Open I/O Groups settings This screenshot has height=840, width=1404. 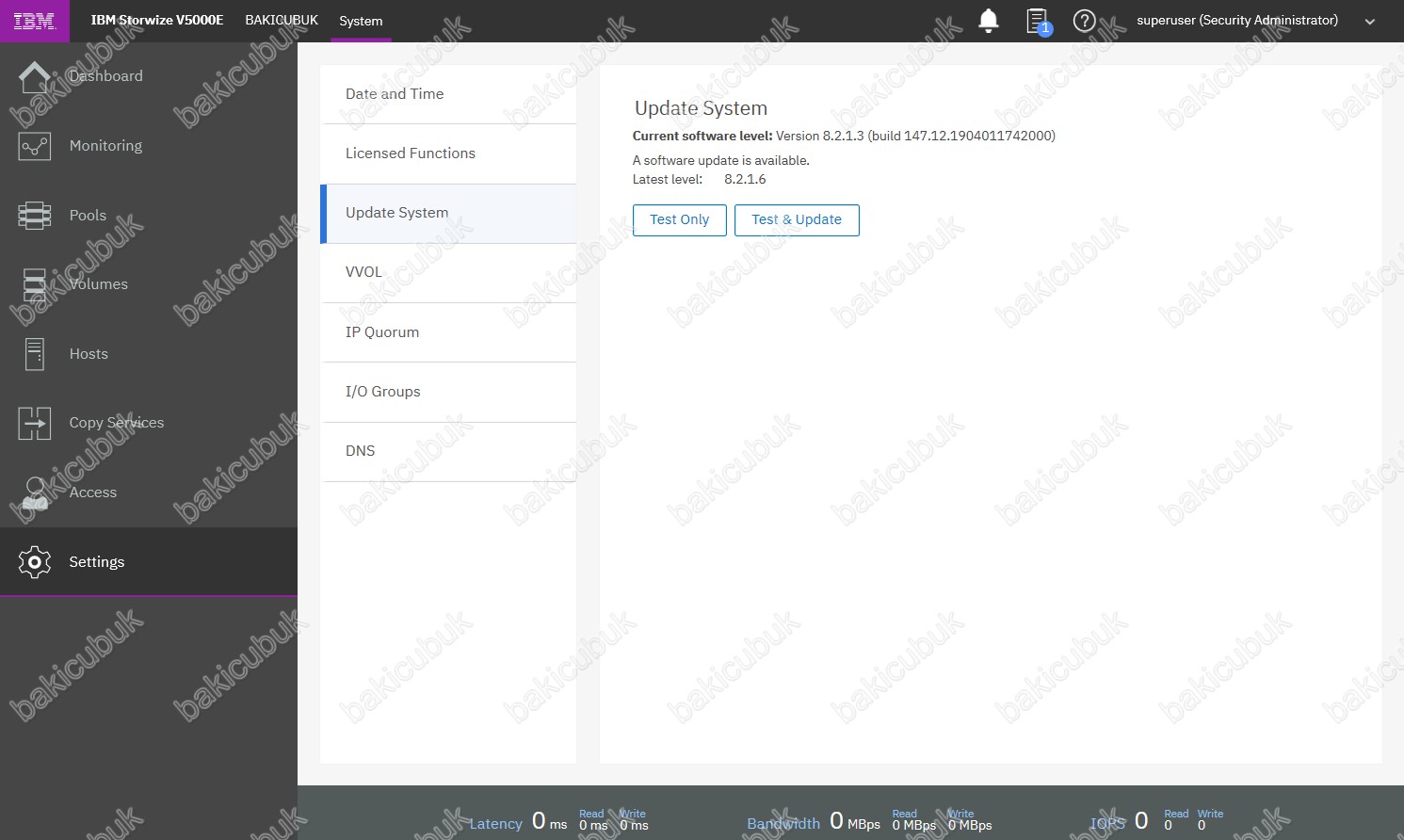[x=448, y=392]
